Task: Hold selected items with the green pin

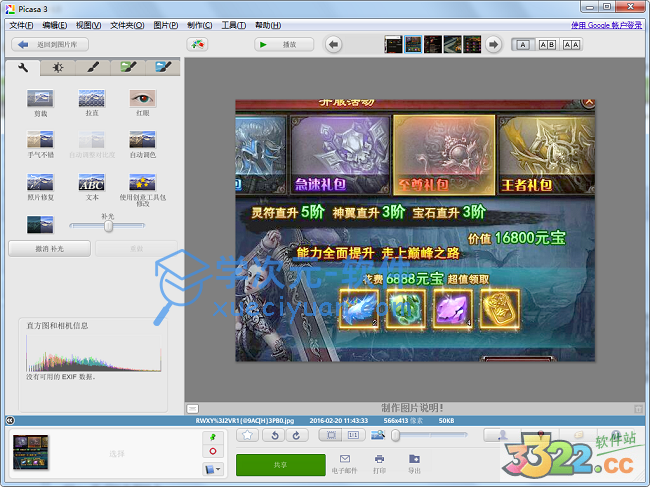Action: tap(213, 437)
